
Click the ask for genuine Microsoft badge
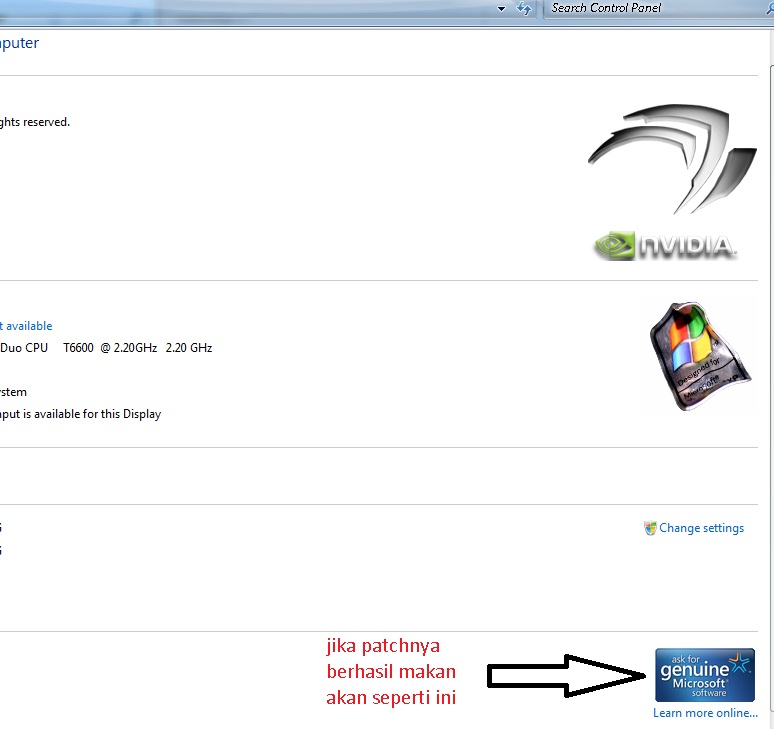click(704, 675)
